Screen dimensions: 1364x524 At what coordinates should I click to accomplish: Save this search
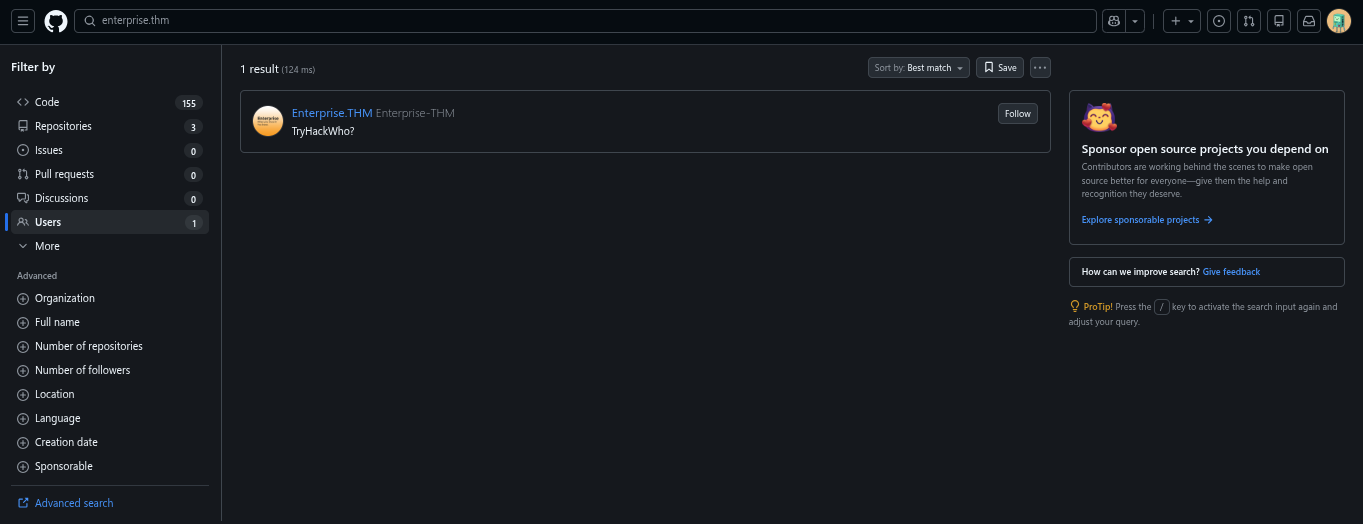click(1000, 68)
